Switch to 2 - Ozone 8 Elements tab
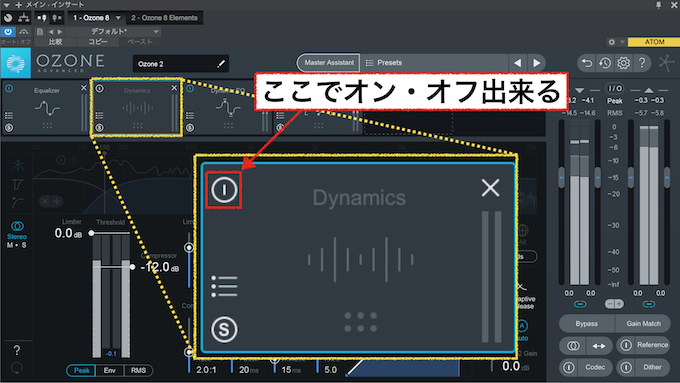 pos(164,18)
